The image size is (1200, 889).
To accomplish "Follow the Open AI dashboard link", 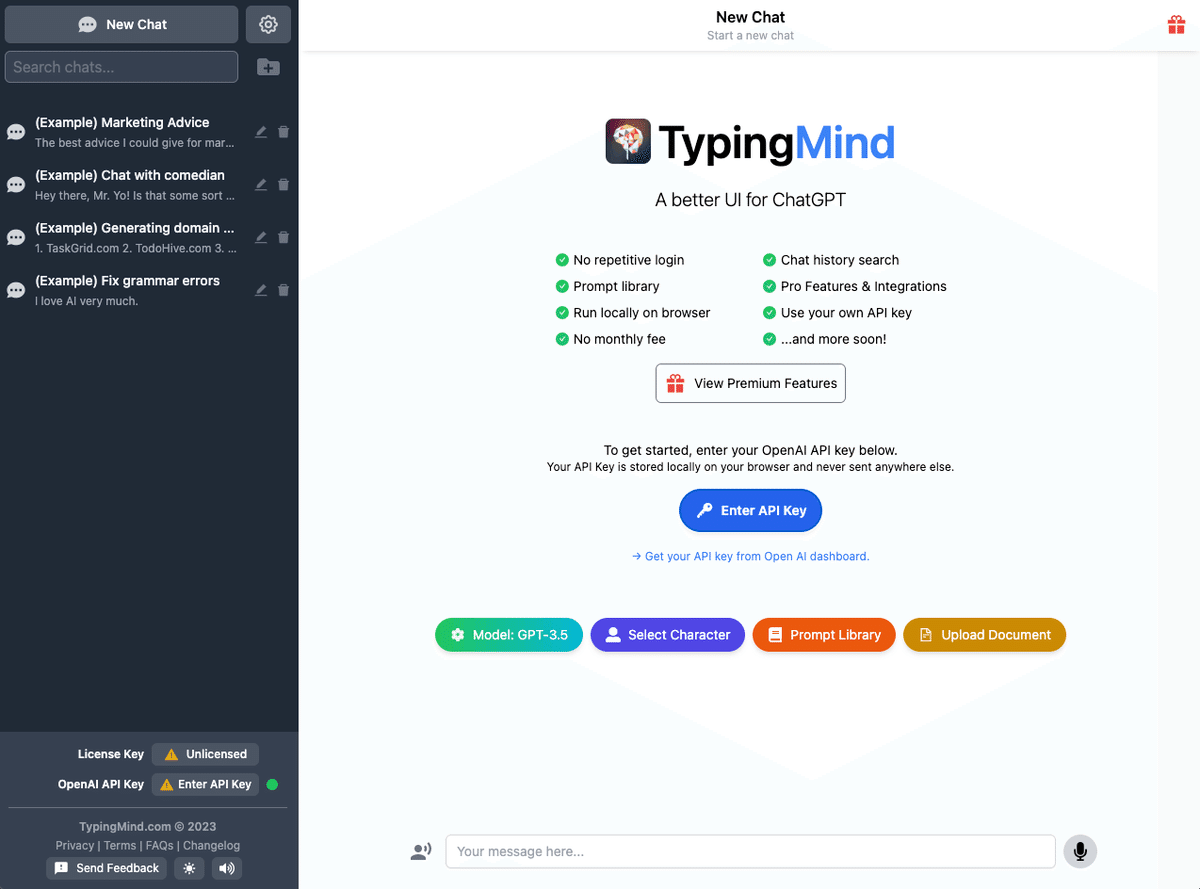I will click(750, 556).
